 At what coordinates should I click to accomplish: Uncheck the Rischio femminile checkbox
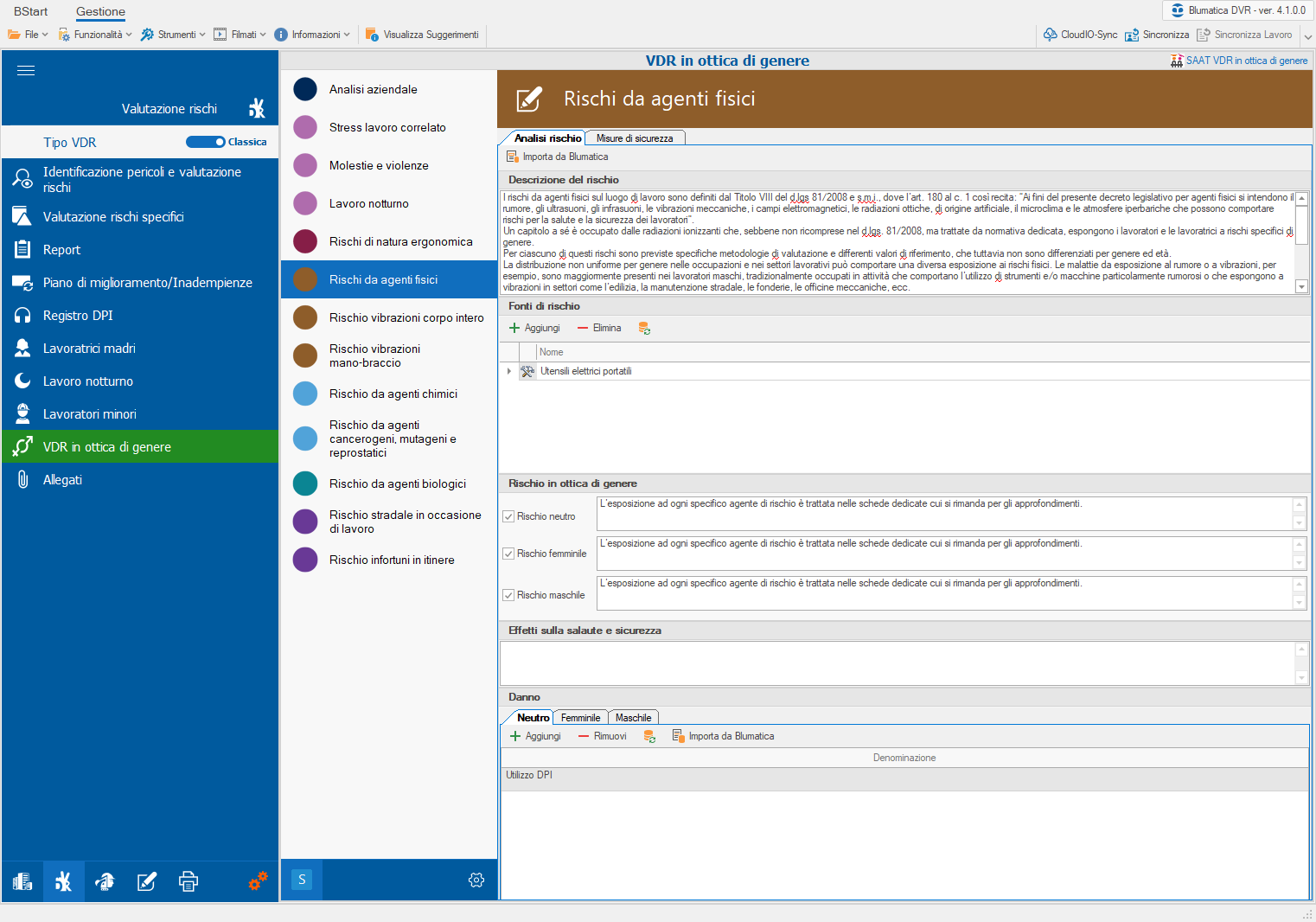[508, 554]
